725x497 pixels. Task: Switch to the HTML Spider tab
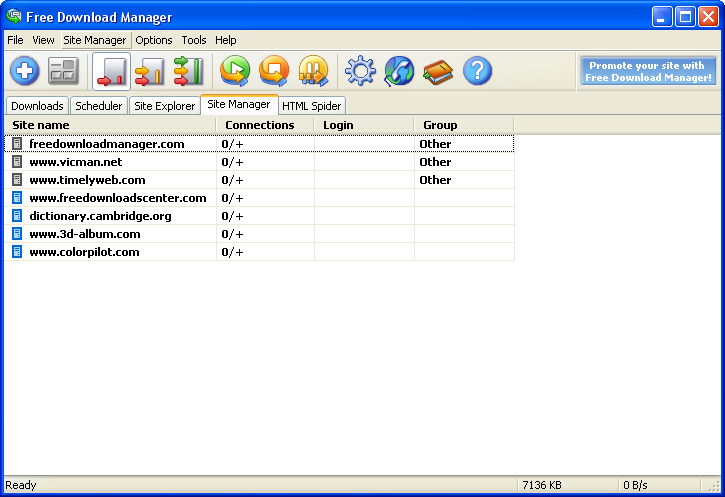(311, 106)
